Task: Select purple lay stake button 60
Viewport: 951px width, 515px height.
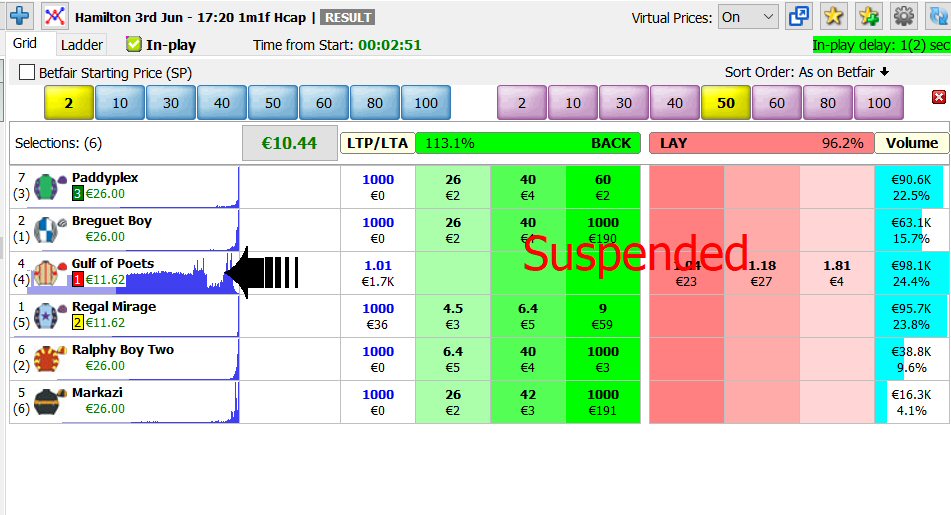Action: click(x=777, y=103)
